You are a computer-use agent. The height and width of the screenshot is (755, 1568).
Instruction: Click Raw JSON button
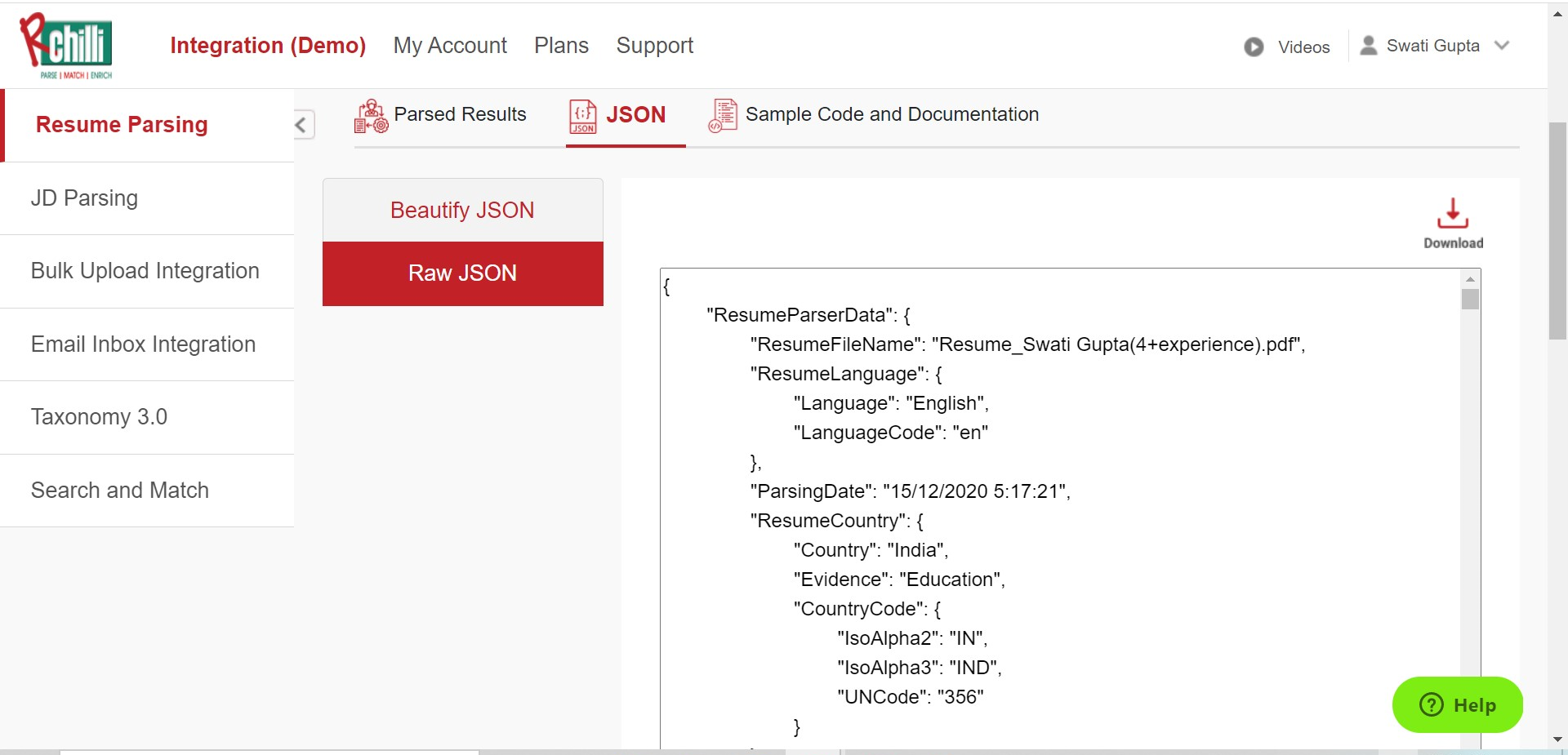point(463,273)
